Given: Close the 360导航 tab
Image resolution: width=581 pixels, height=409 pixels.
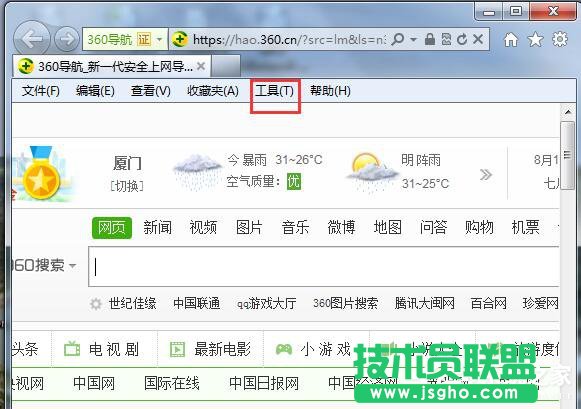Looking at the screenshot, I should (201, 66).
